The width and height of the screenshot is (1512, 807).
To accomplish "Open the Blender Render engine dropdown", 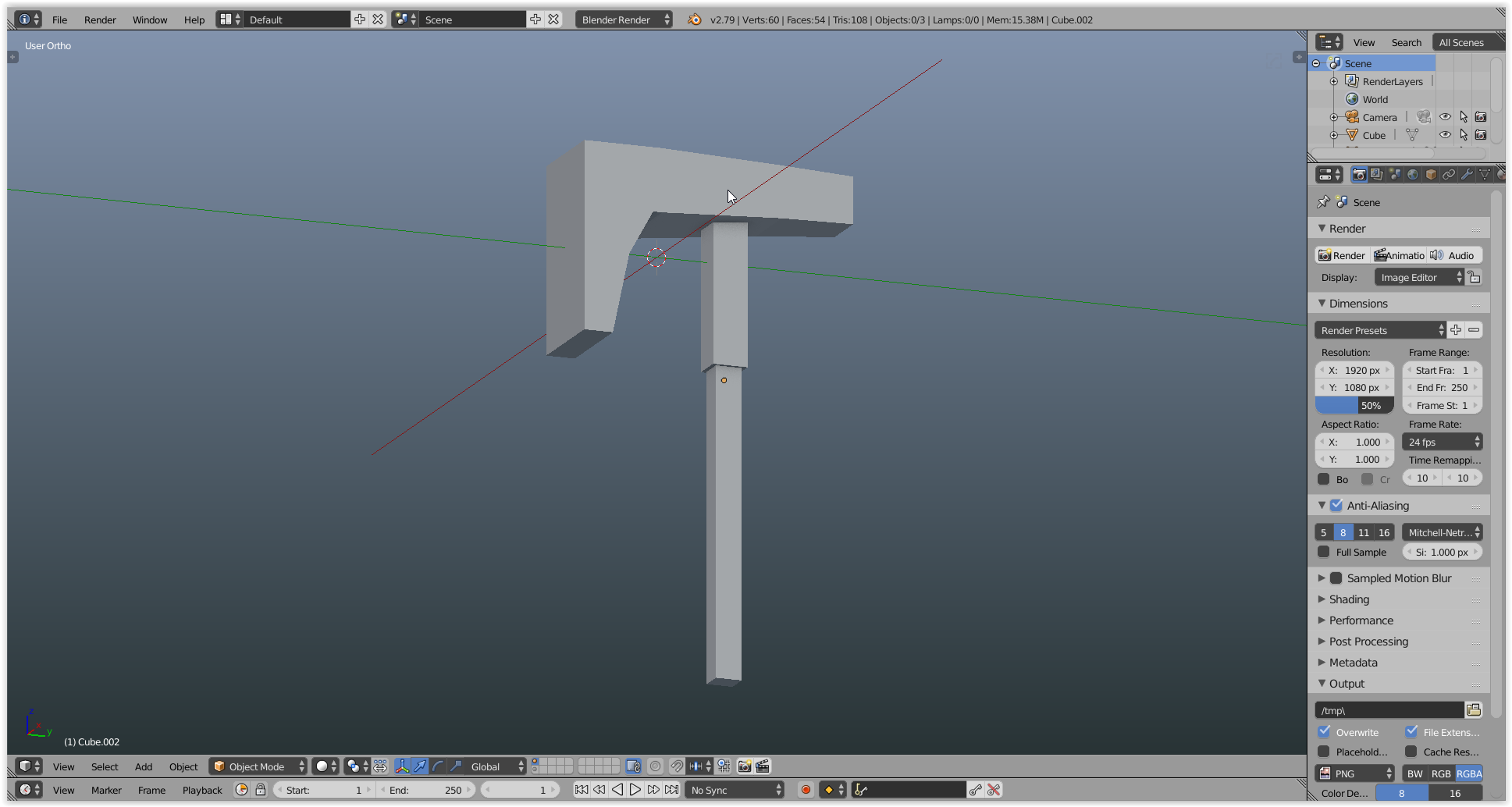I will pyautogui.click(x=624, y=20).
